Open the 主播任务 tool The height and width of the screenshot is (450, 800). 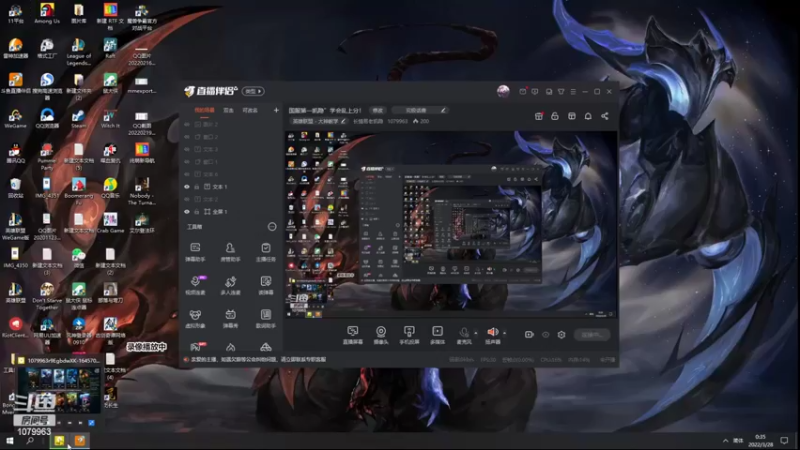tap(265, 252)
